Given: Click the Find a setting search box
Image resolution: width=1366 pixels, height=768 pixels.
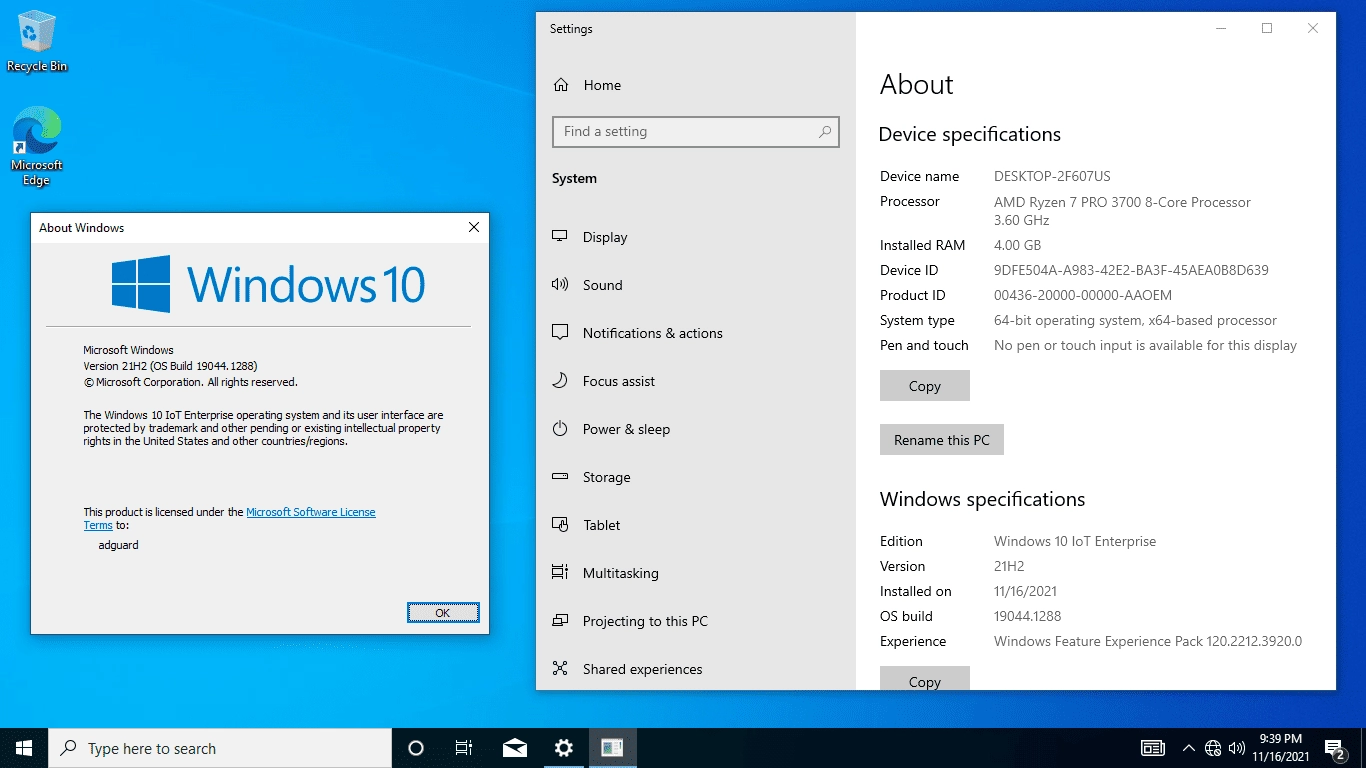Looking at the screenshot, I should pyautogui.click(x=696, y=131).
